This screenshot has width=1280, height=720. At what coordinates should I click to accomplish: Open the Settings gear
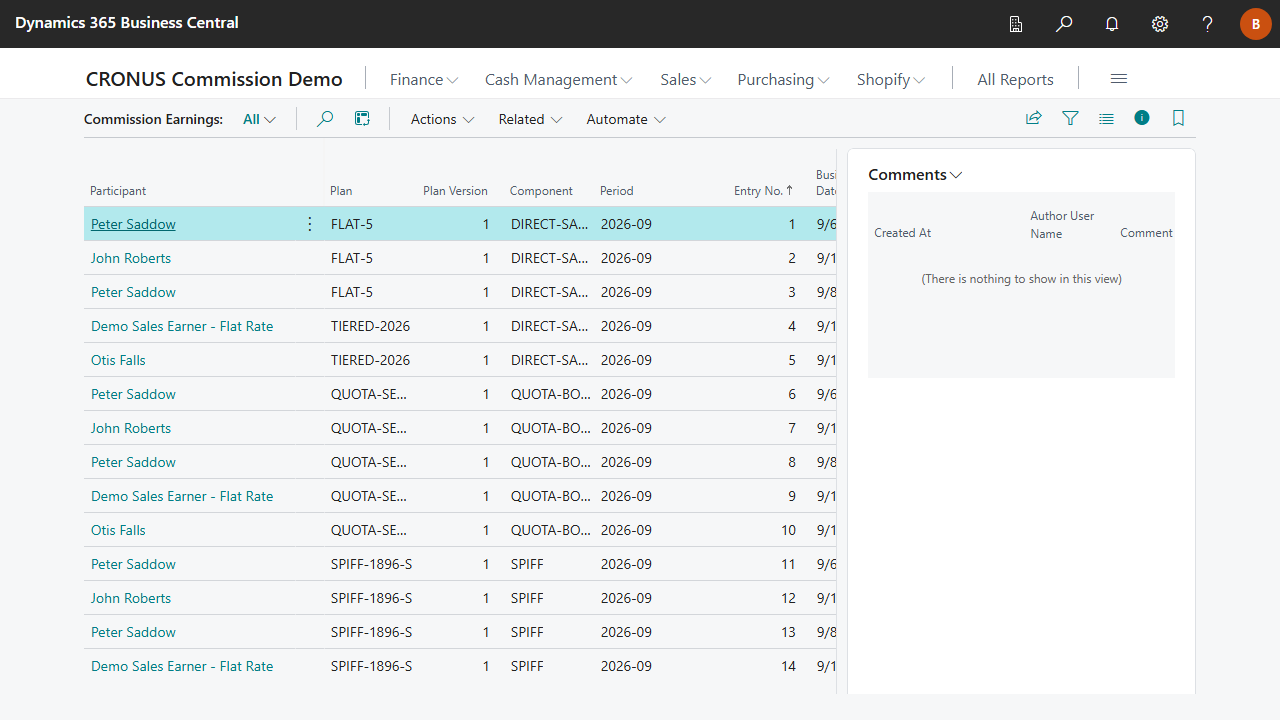pyautogui.click(x=1160, y=24)
